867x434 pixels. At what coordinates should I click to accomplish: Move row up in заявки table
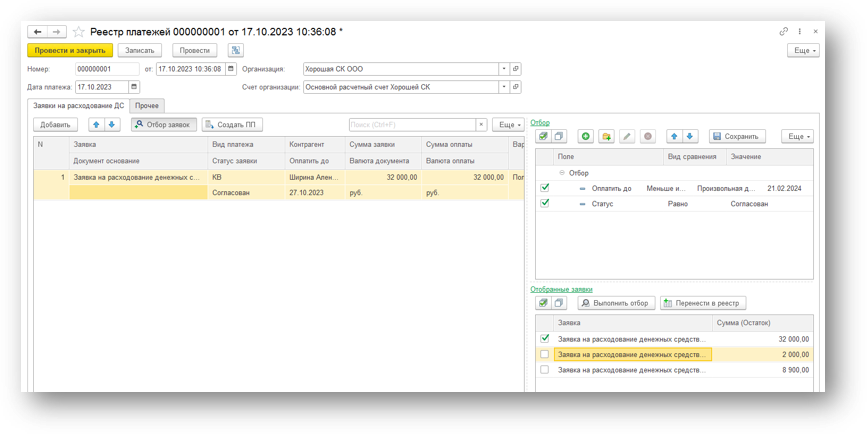coord(96,125)
